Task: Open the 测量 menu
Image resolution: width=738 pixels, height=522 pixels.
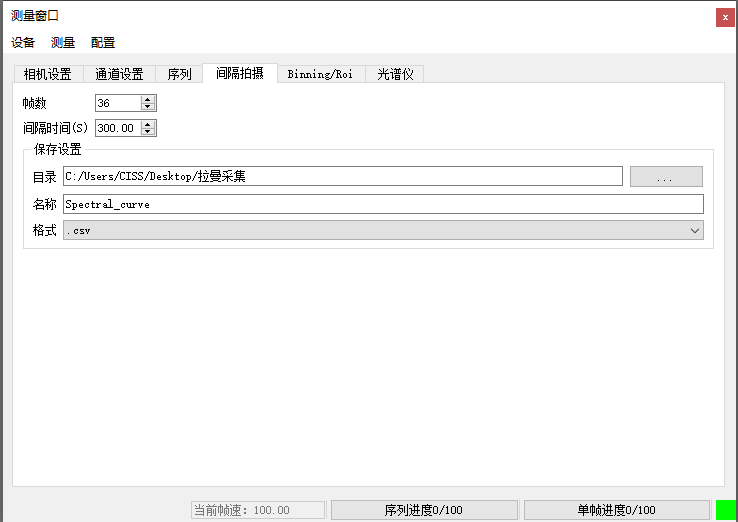Action: 63,42
